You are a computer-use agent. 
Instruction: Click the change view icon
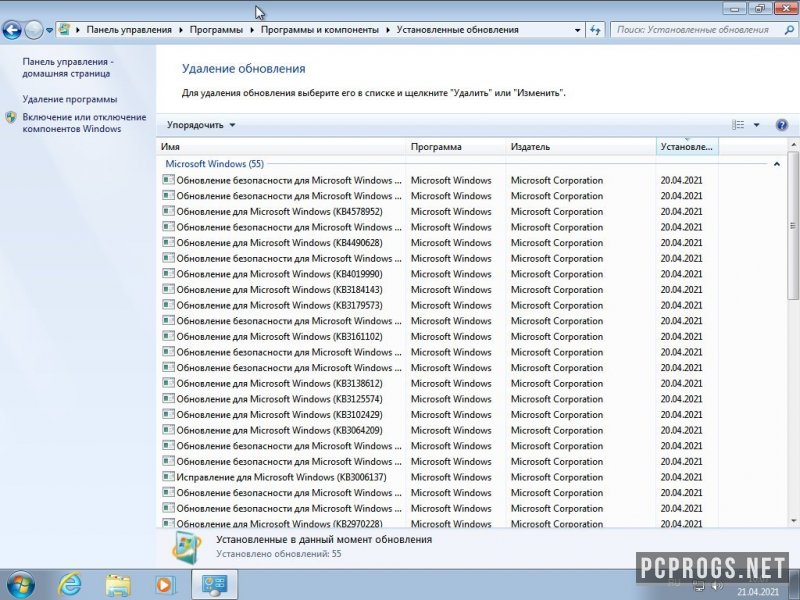click(738, 125)
